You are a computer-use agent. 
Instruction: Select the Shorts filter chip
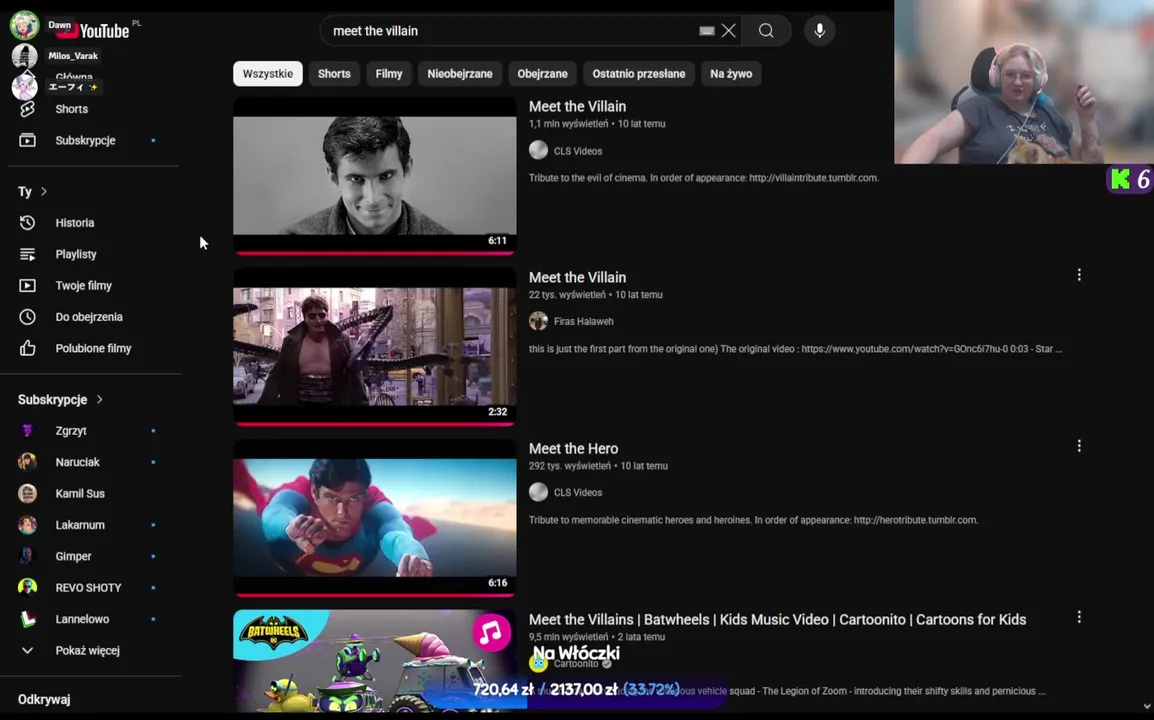pyautogui.click(x=334, y=74)
